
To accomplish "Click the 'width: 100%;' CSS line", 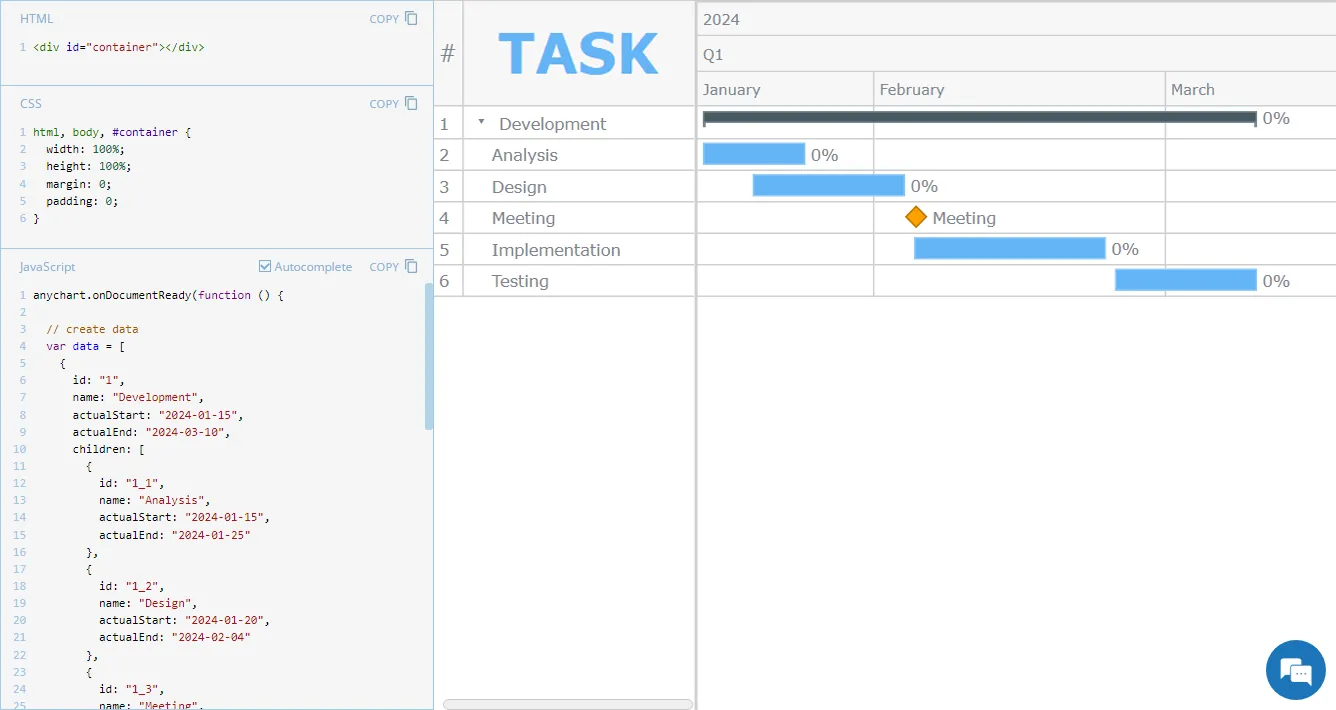I will [x=88, y=149].
